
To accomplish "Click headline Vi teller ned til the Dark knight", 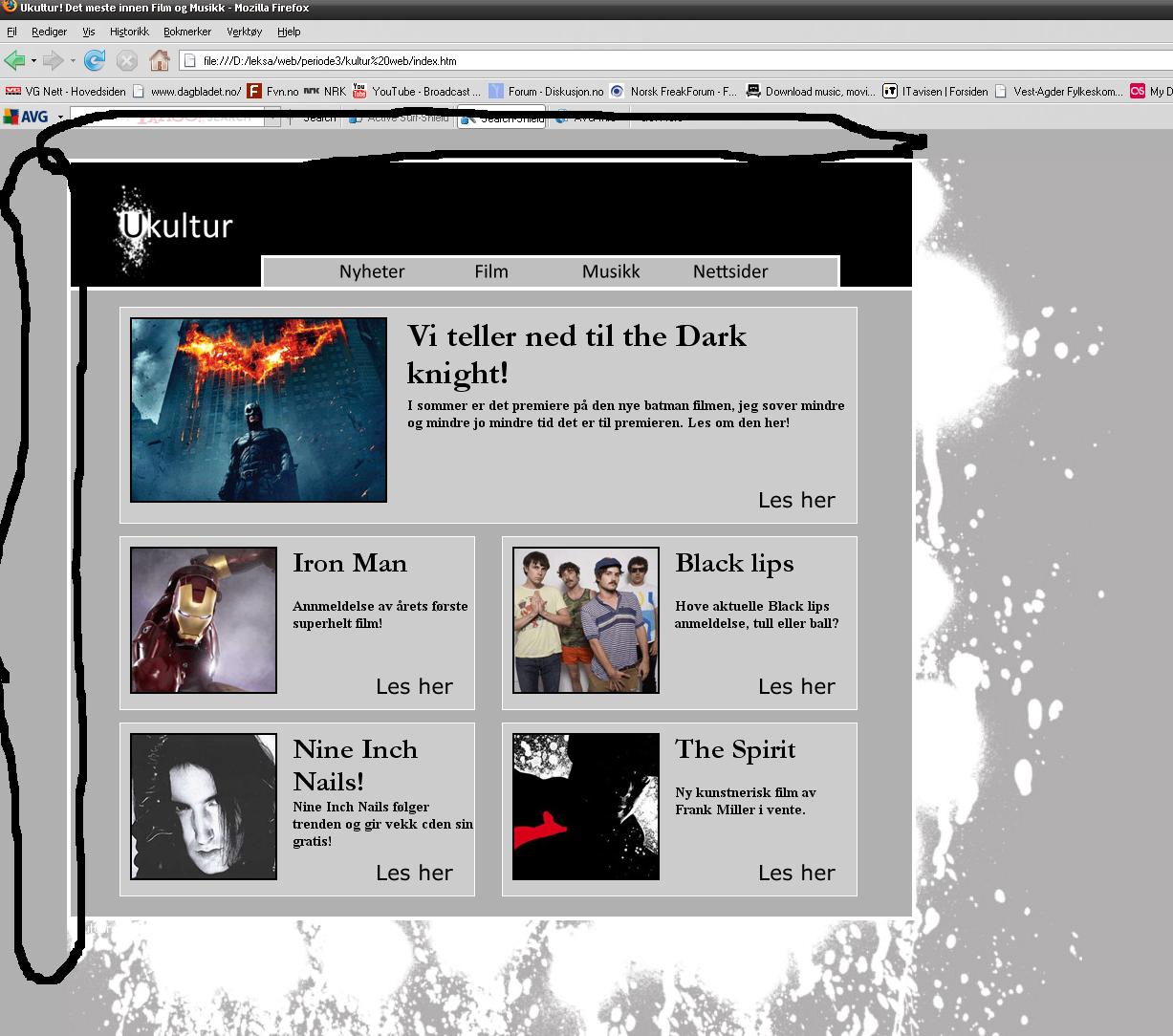I will pyautogui.click(x=576, y=354).
